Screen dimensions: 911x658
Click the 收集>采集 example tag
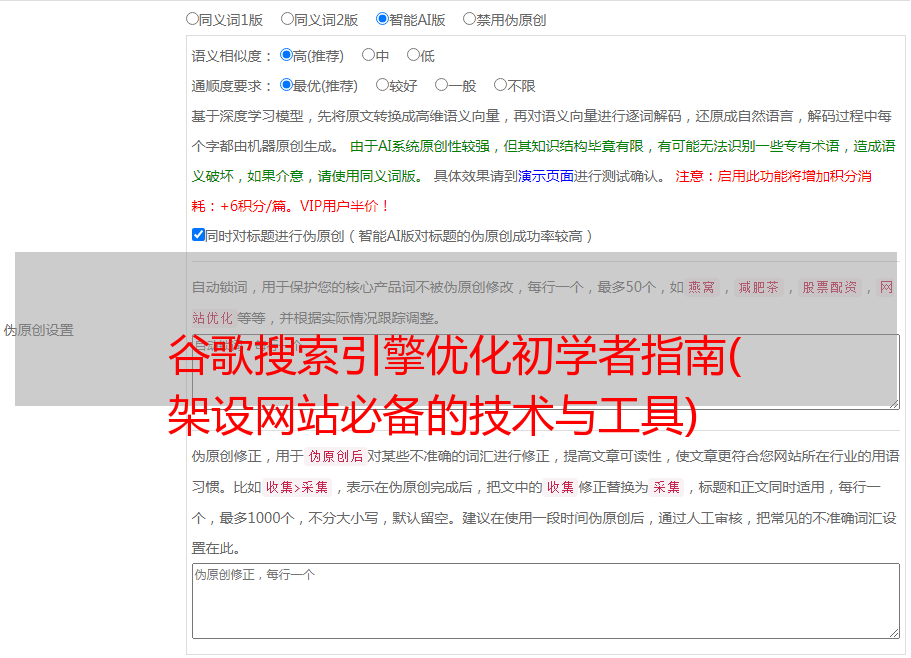tap(297, 487)
